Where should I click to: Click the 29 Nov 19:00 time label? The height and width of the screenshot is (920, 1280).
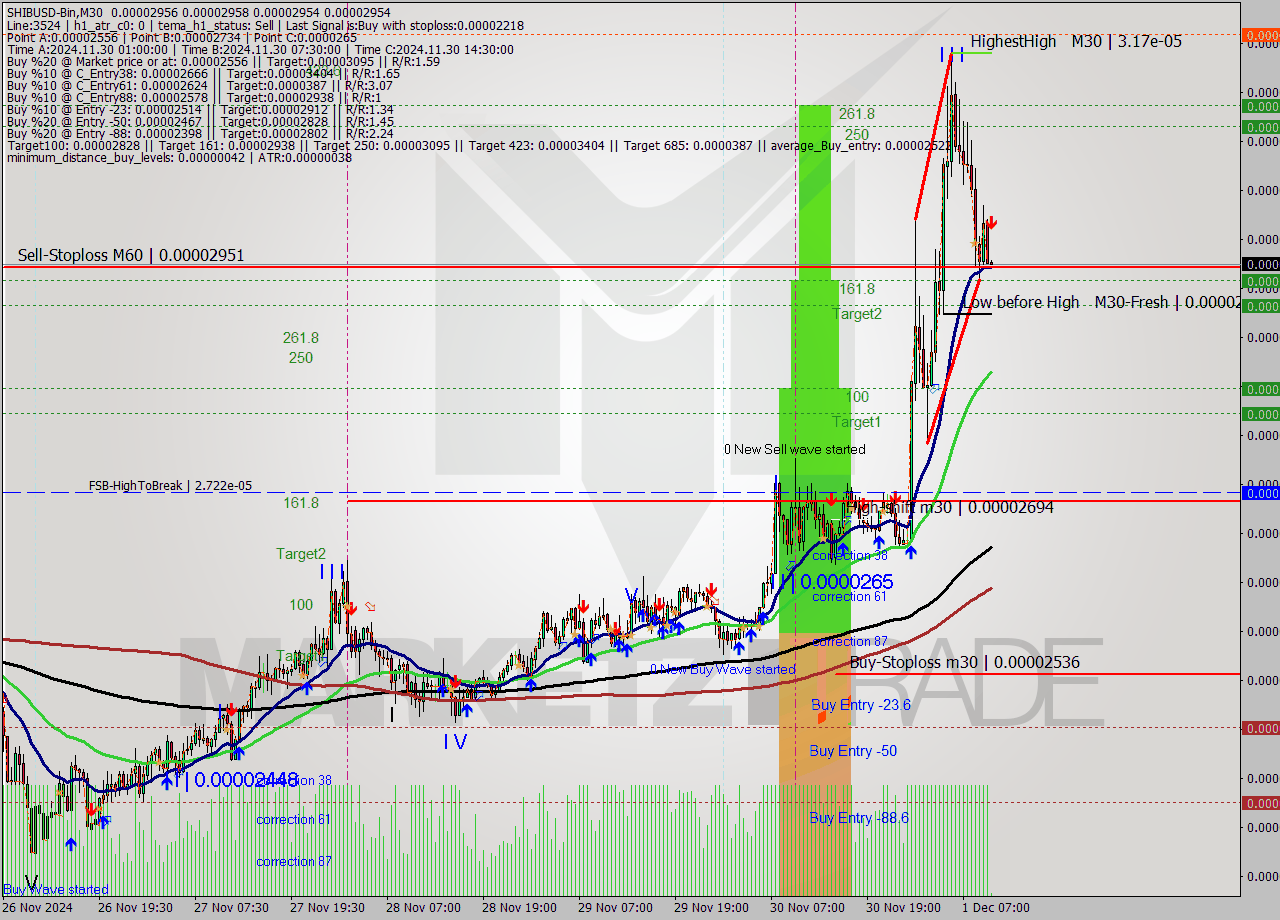[710, 908]
